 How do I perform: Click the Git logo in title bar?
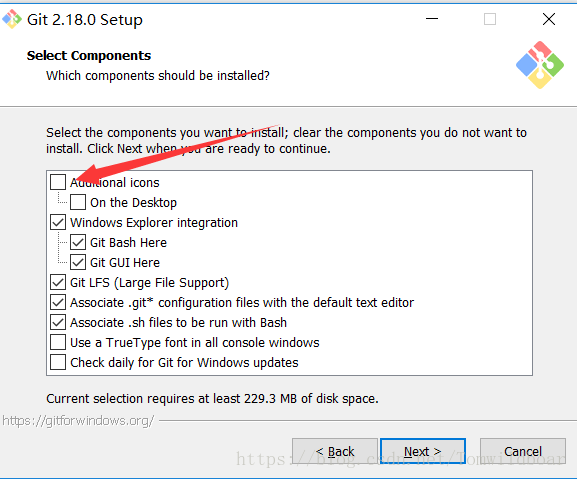pyautogui.click(x=12, y=19)
